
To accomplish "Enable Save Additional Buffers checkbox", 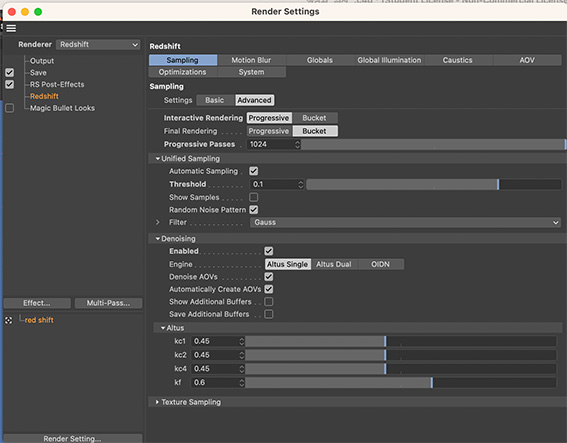I will [269, 314].
